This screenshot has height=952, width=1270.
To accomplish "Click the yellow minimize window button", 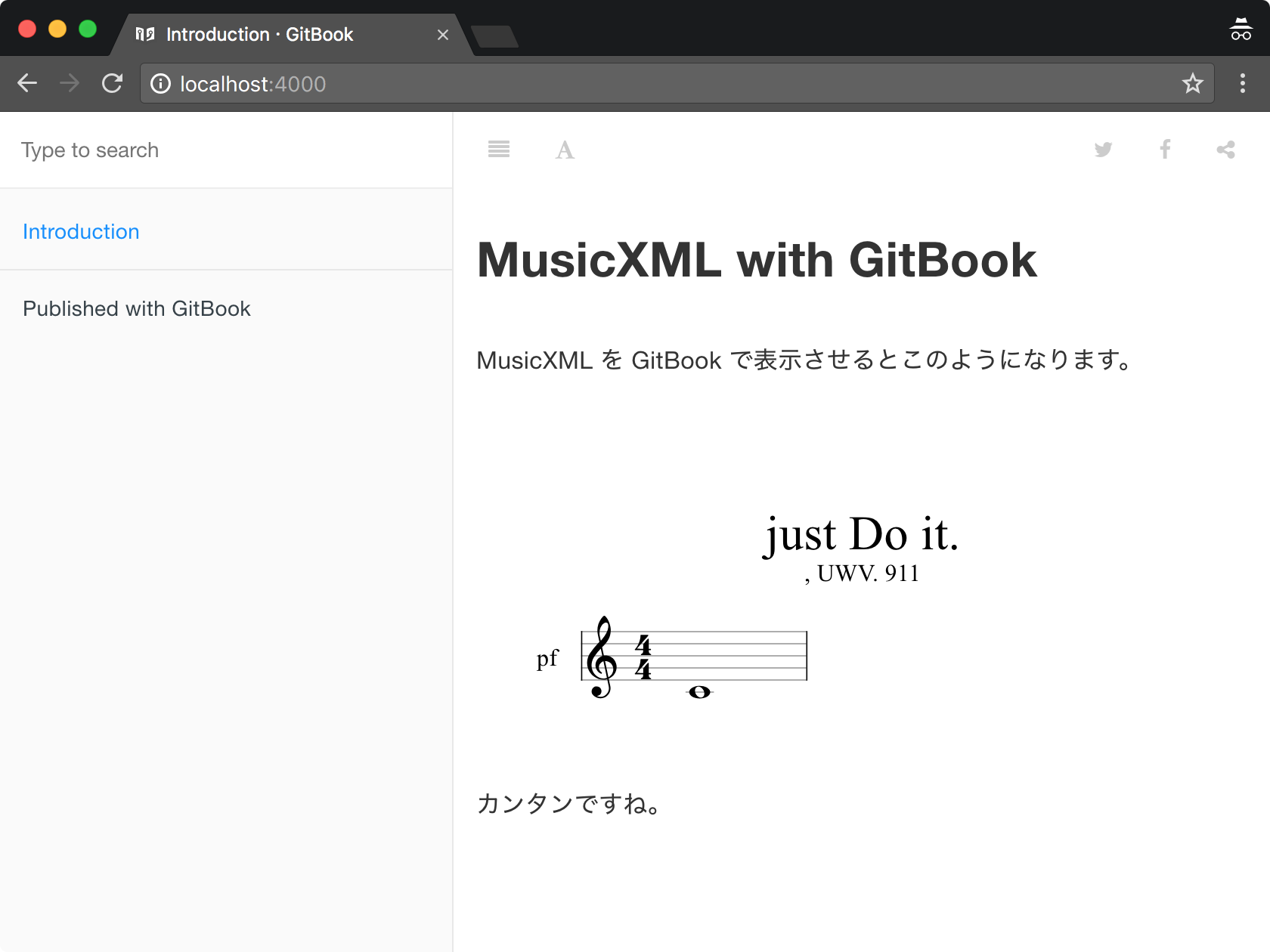I will (x=57, y=29).
